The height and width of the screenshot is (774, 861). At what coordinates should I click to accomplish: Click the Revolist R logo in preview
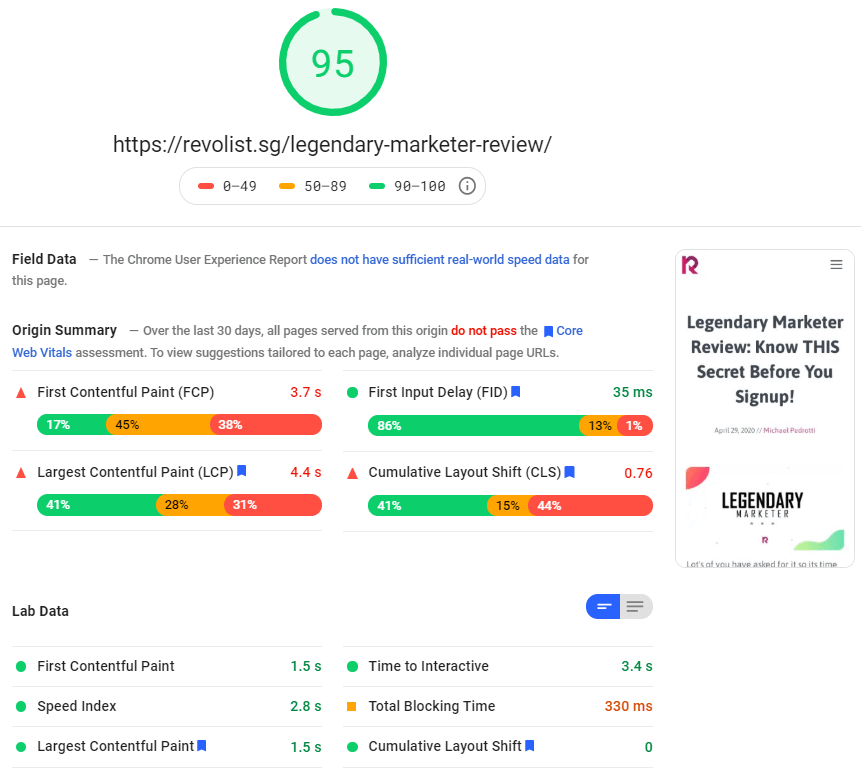click(690, 265)
